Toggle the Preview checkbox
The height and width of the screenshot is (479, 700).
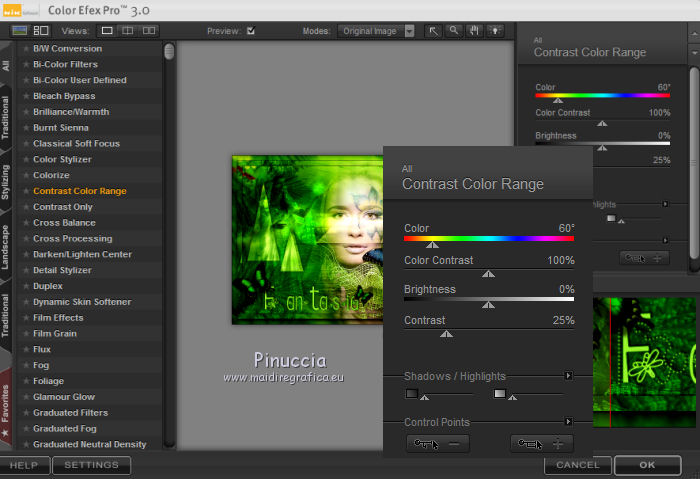pyautogui.click(x=251, y=31)
